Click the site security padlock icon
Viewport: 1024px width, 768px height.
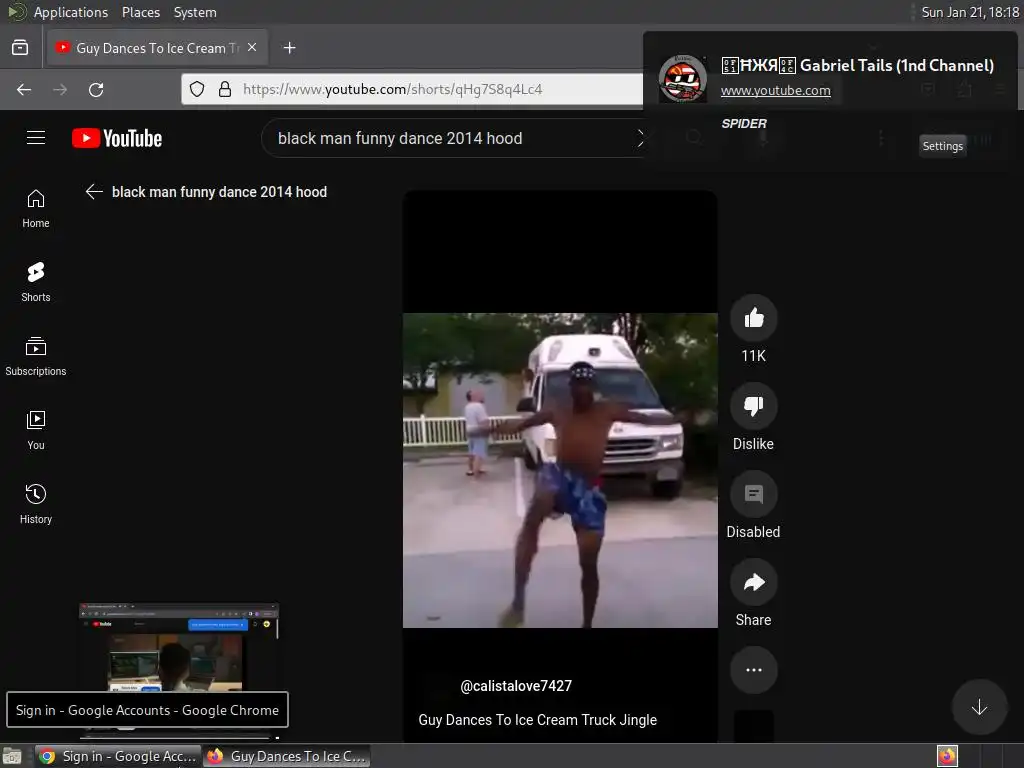(225, 89)
